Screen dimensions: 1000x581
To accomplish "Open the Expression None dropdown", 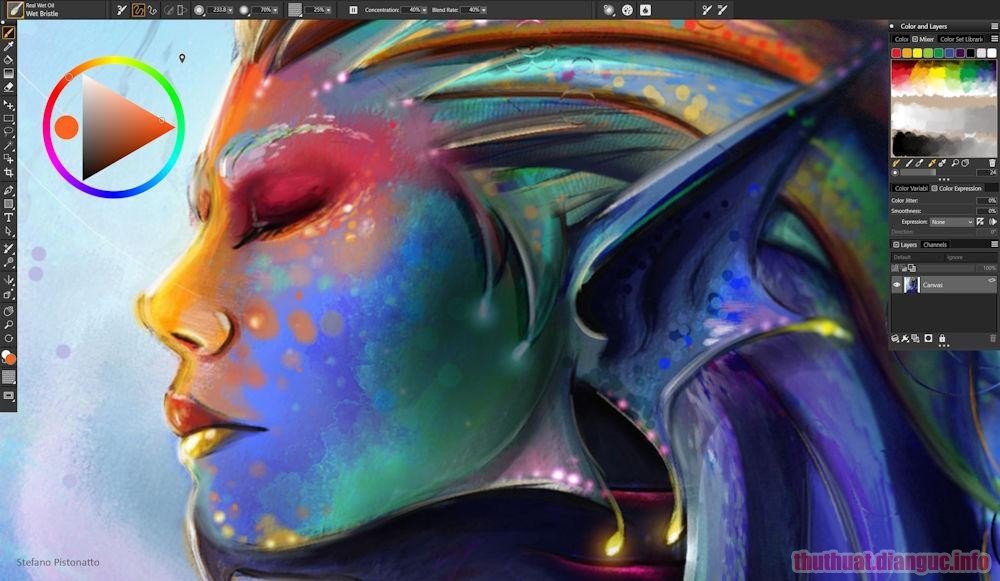I will (x=952, y=222).
